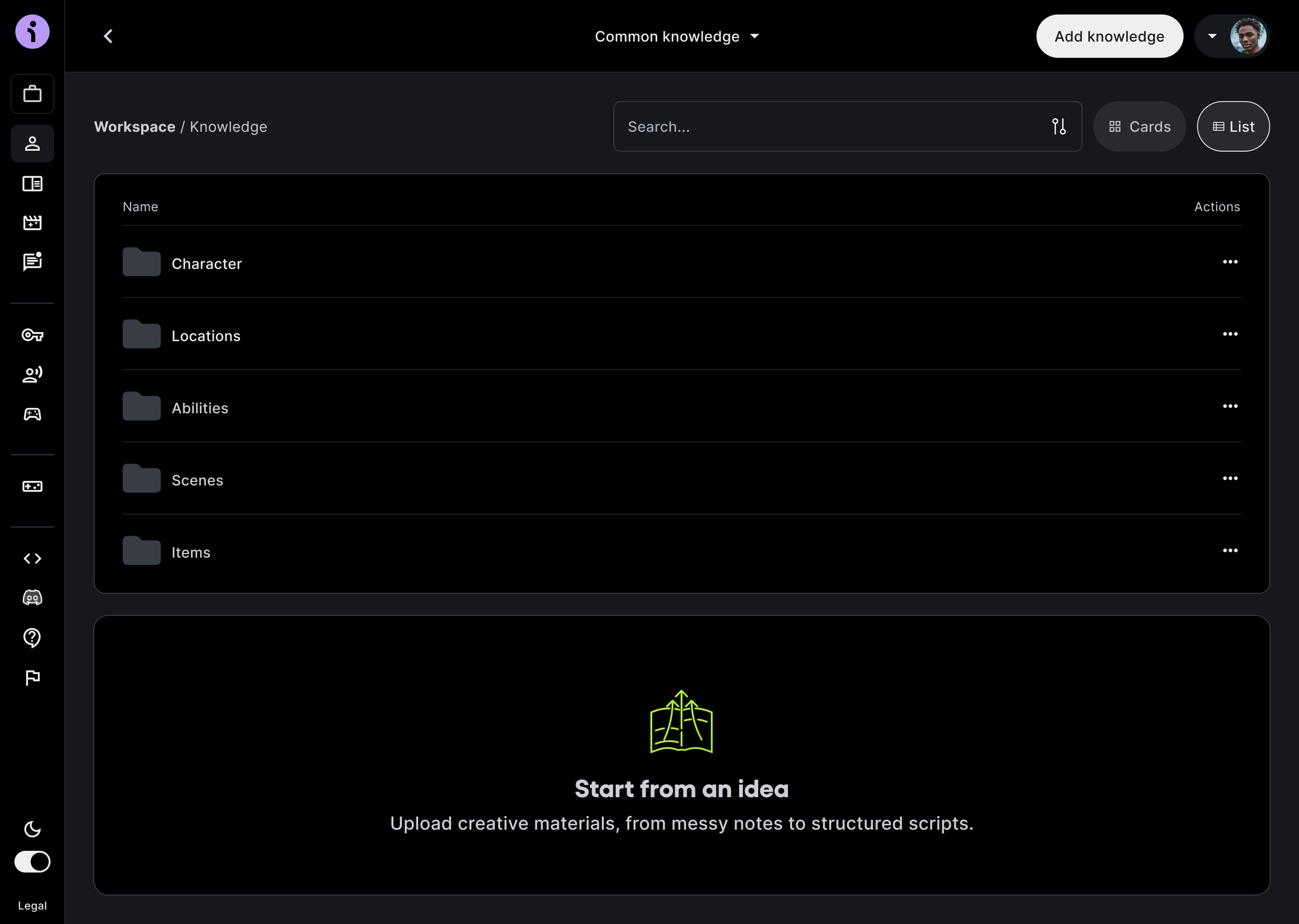
Task: Click the Add knowledge button
Action: (x=1109, y=36)
